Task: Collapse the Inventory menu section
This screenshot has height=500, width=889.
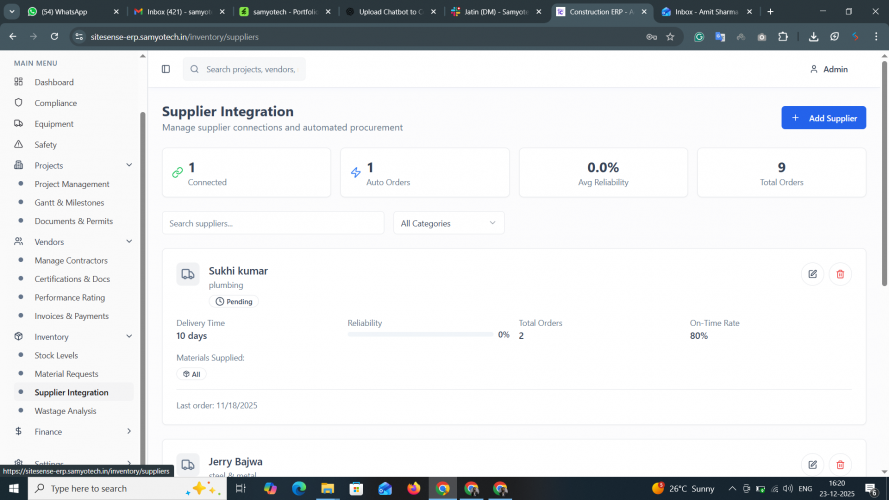Action: (x=129, y=336)
